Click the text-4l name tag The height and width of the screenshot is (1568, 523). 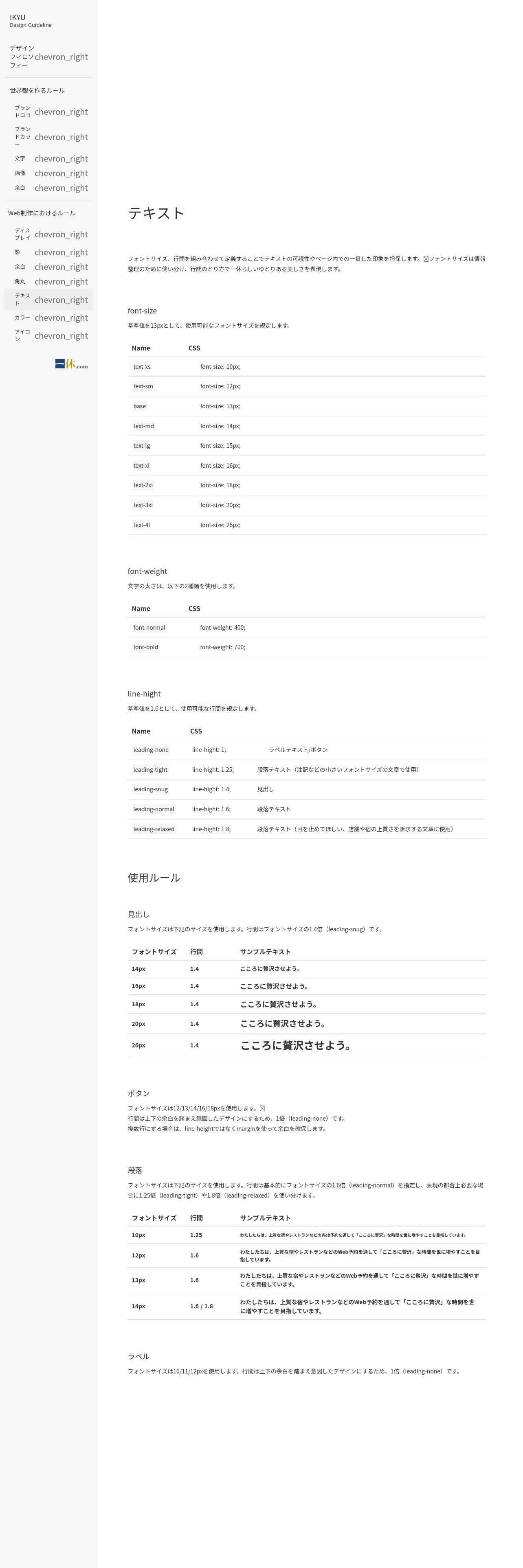tap(142, 525)
